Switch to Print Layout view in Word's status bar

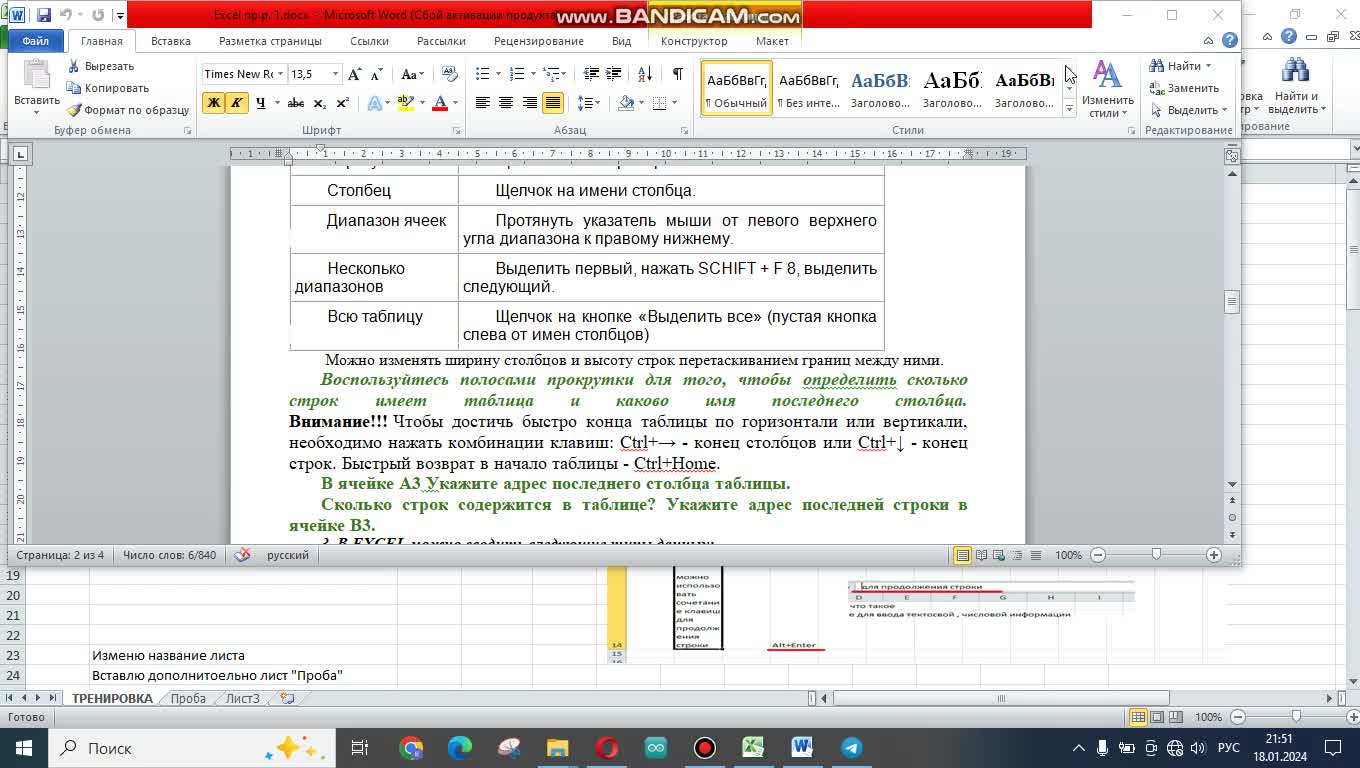click(962, 555)
